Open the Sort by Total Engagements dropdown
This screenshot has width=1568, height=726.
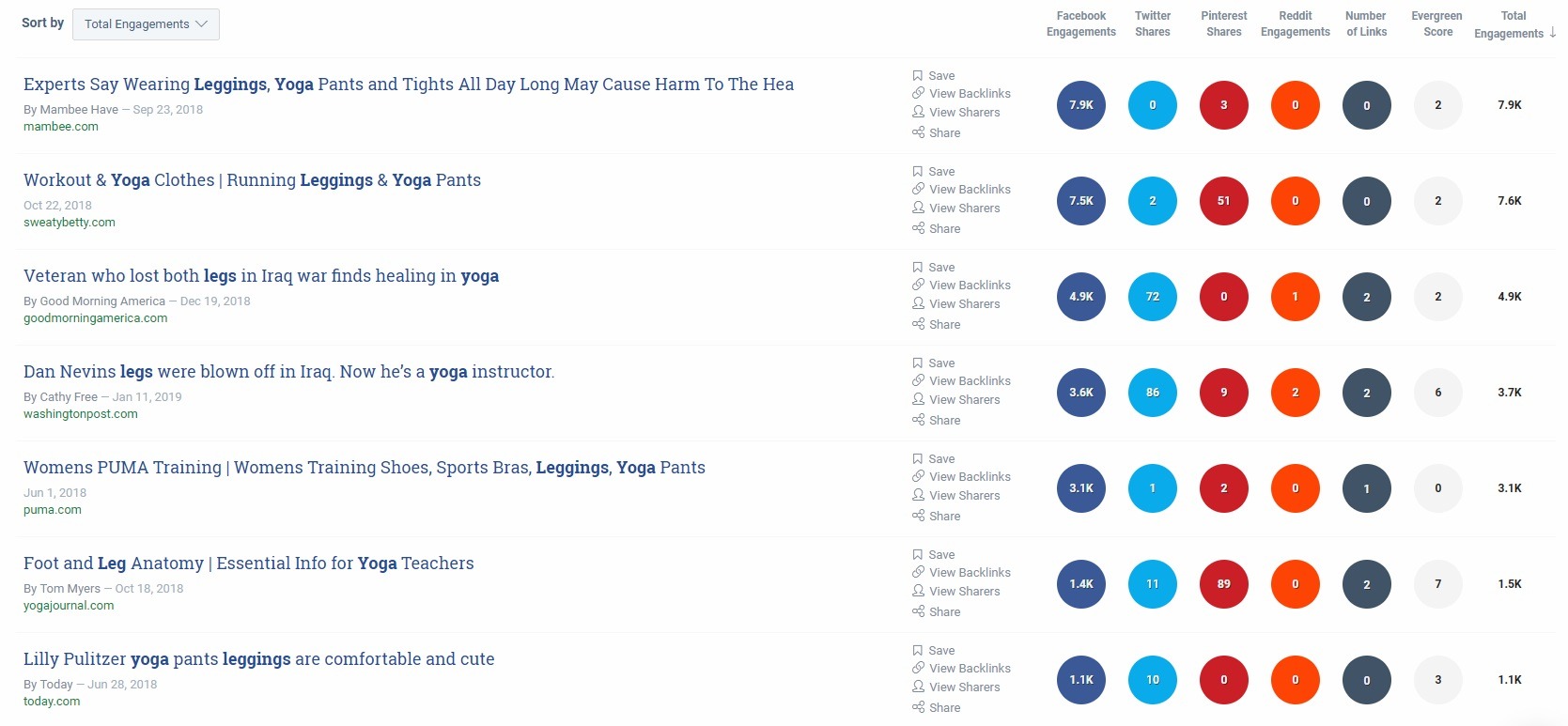point(146,24)
